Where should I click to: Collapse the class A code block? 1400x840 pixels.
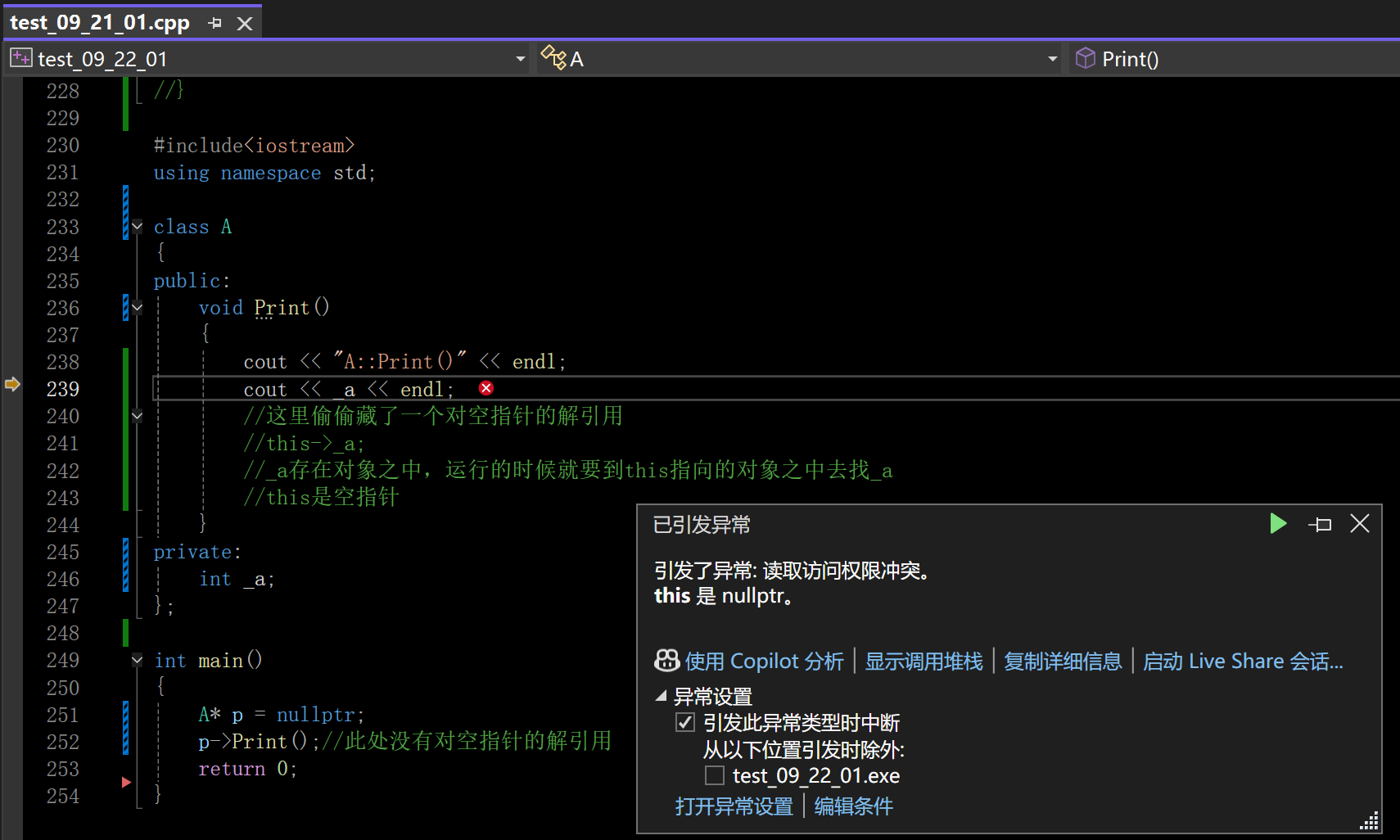coord(137,226)
